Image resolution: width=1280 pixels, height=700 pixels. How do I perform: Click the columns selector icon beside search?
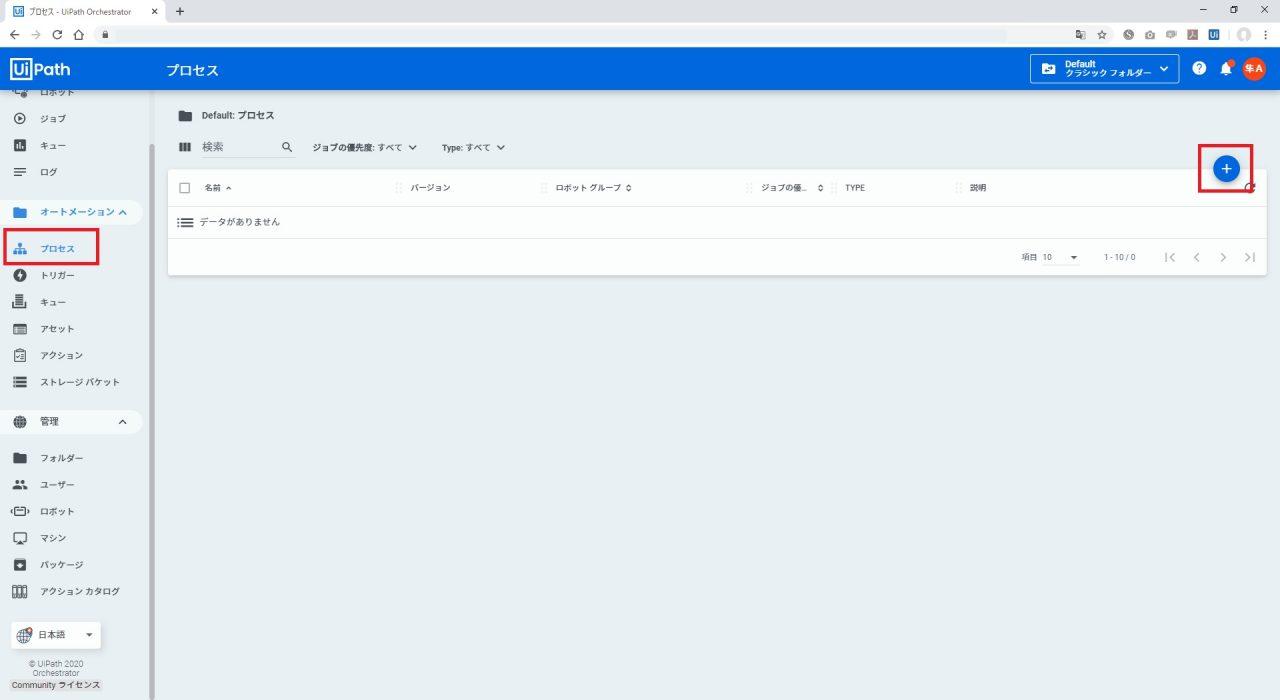[184, 147]
